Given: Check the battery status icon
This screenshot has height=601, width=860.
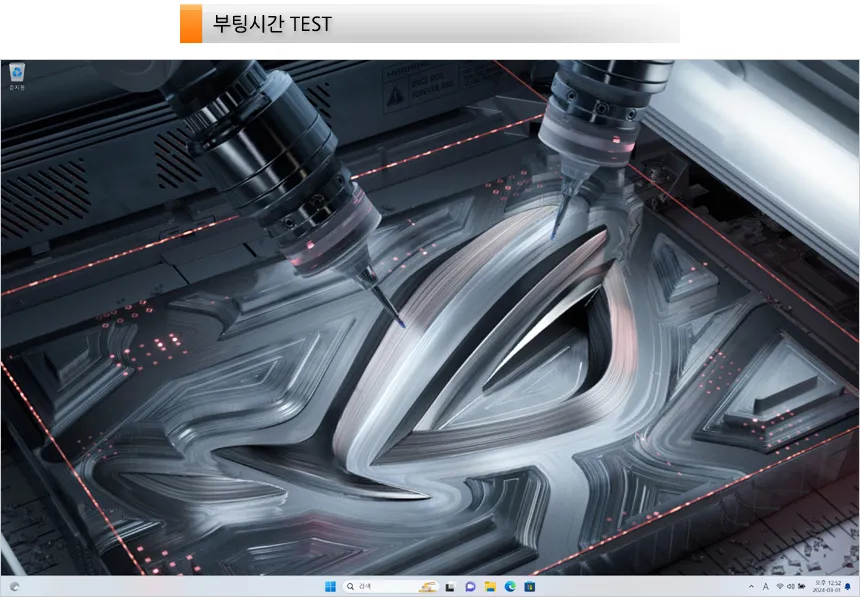Looking at the screenshot, I should pos(801,587).
